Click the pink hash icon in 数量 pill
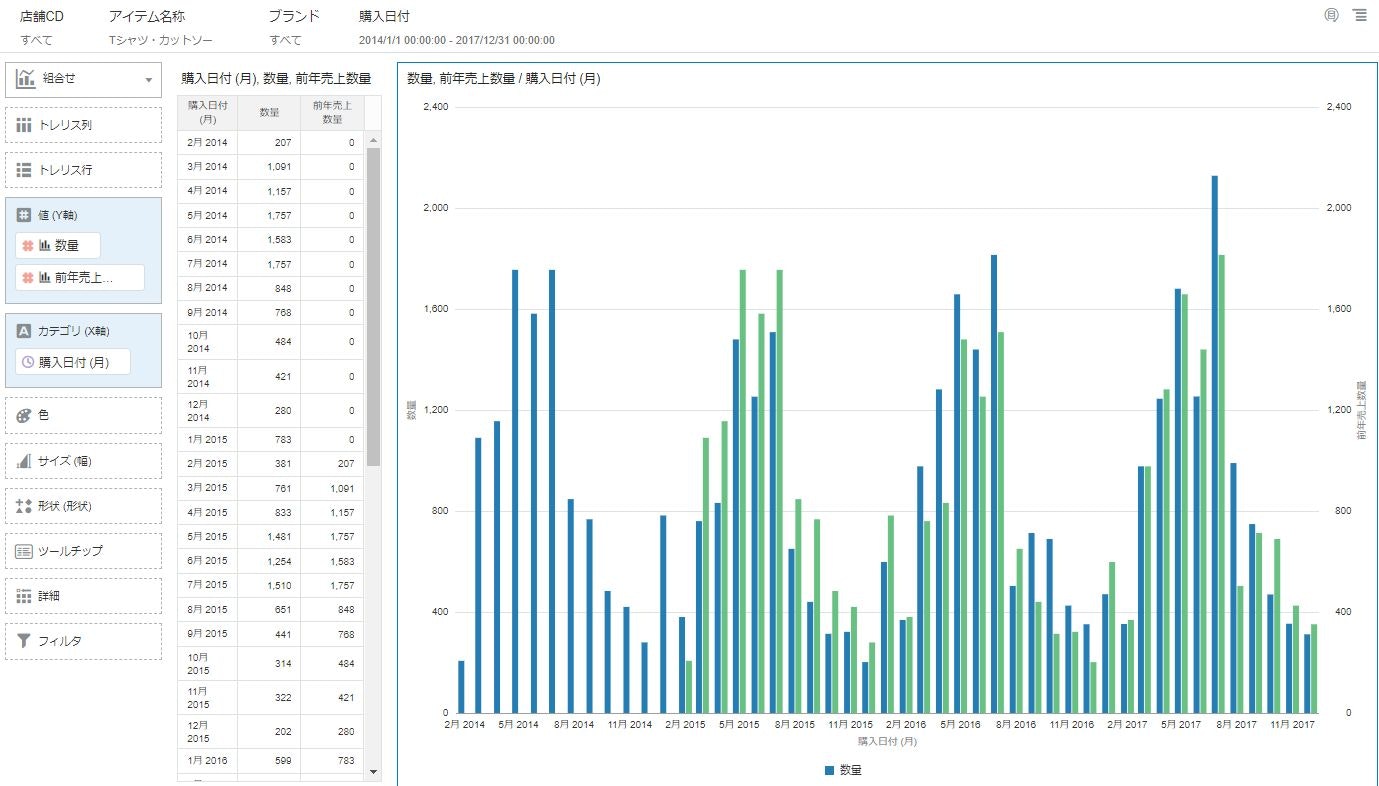The width and height of the screenshot is (1379, 786). coord(28,246)
